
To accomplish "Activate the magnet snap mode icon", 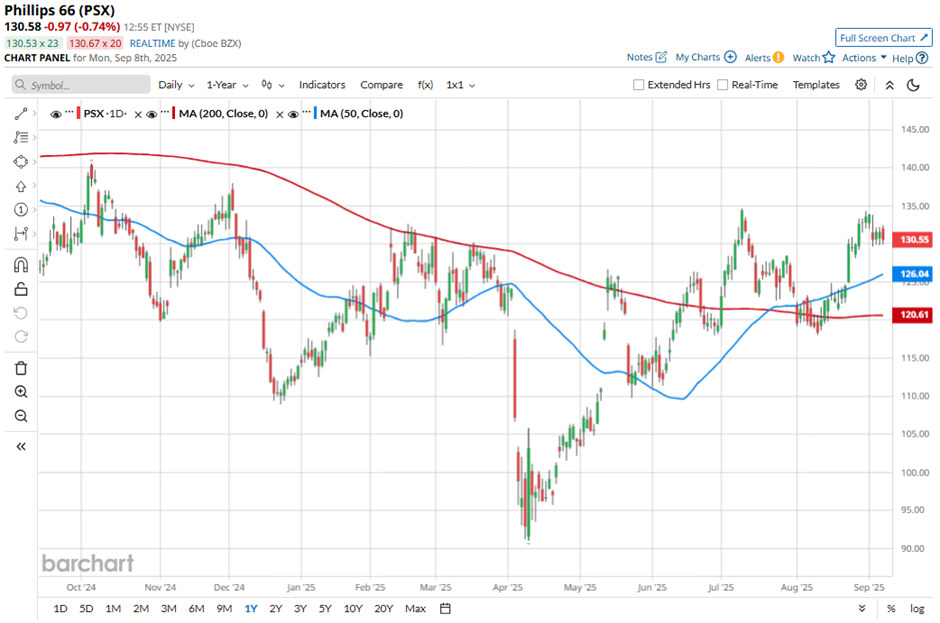I will point(21,266).
